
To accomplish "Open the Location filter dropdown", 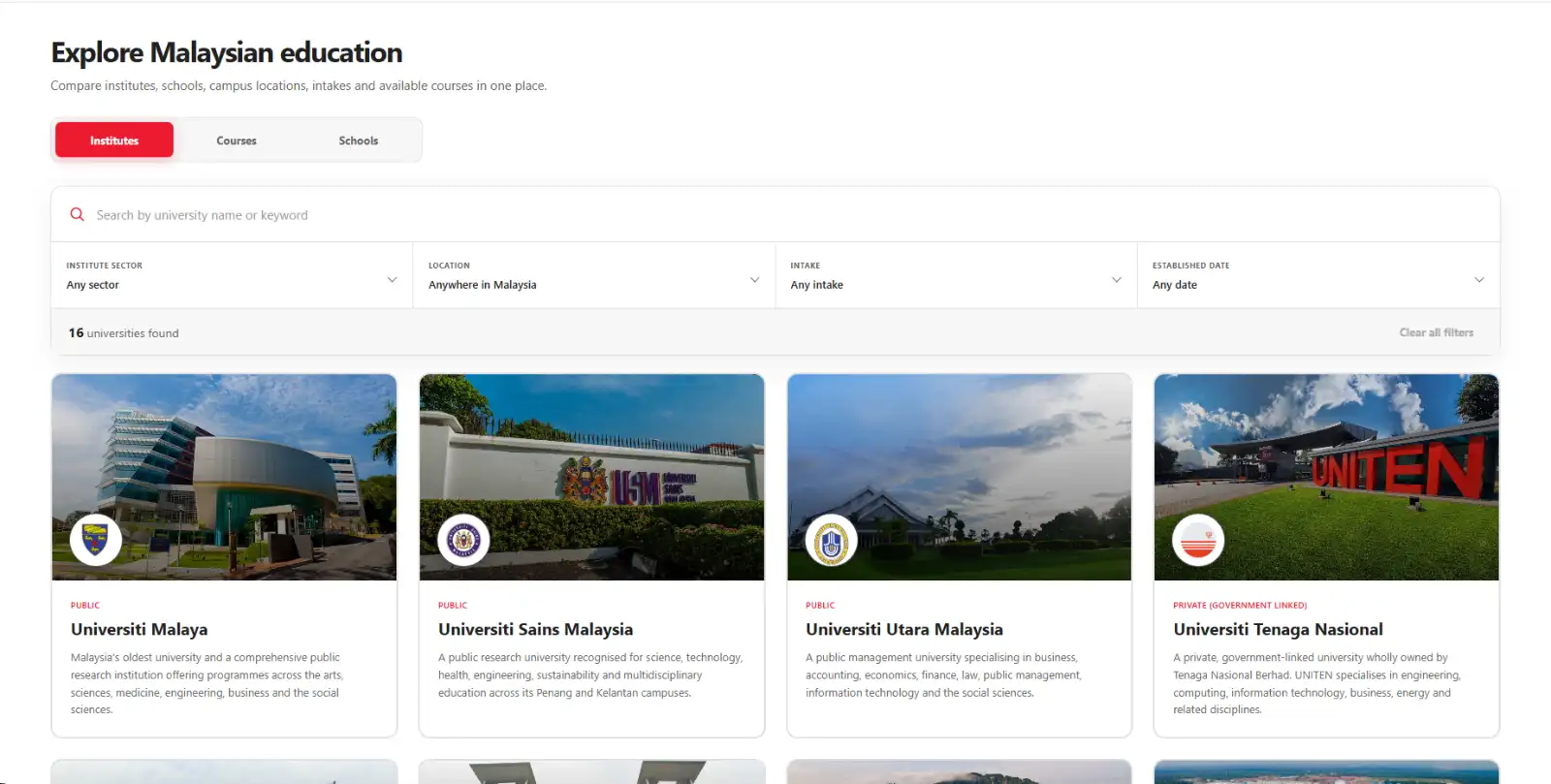I will [594, 276].
